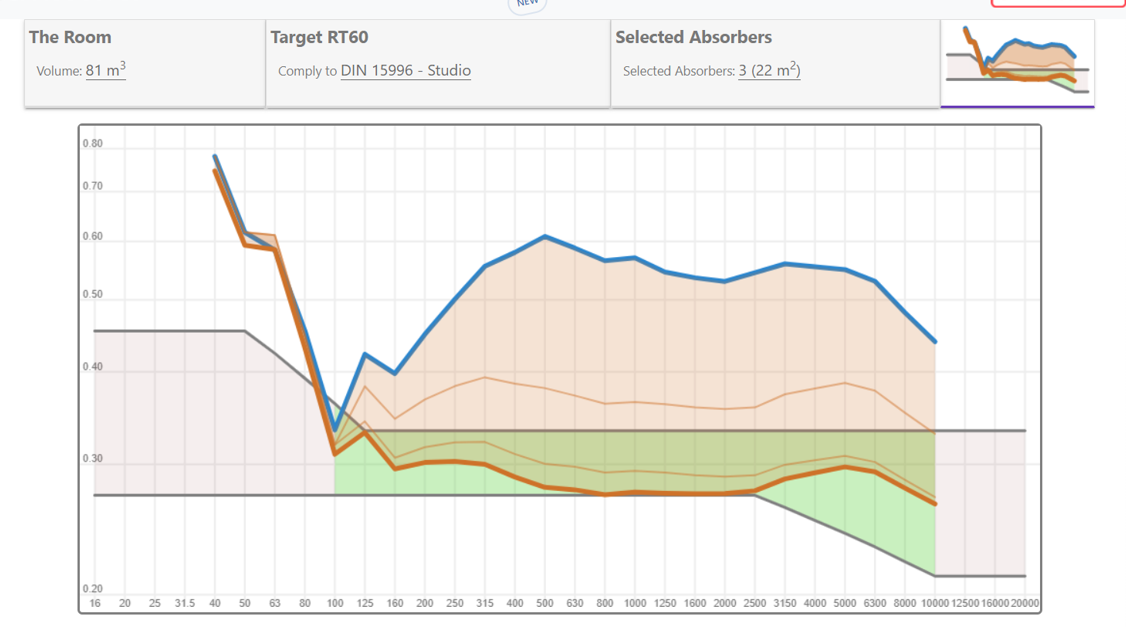This screenshot has width=1126, height=627.
Task: Click the 0.30 y-axis label
Action: pyautogui.click(x=92, y=460)
